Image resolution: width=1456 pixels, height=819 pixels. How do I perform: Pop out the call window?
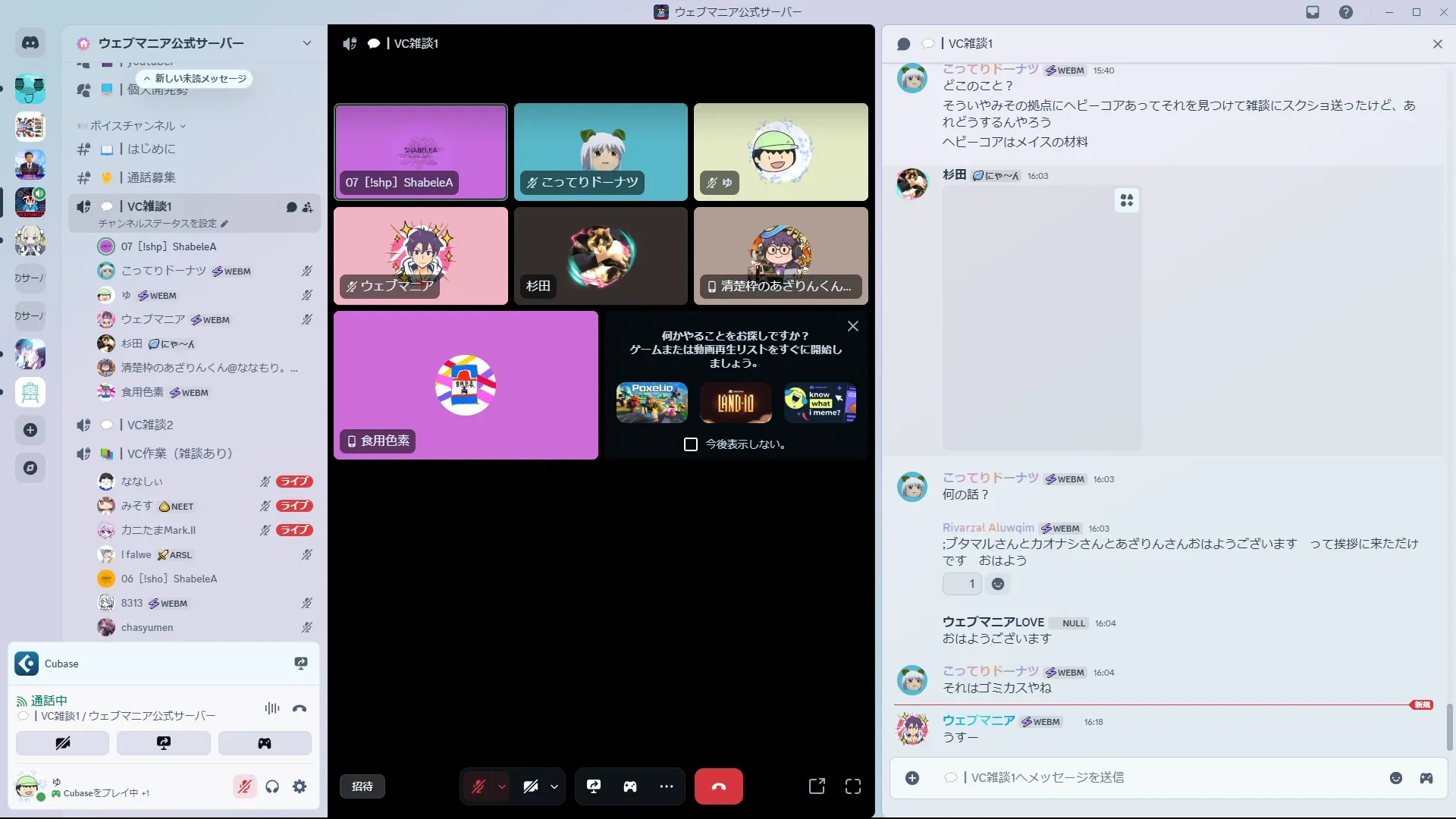(817, 786)
